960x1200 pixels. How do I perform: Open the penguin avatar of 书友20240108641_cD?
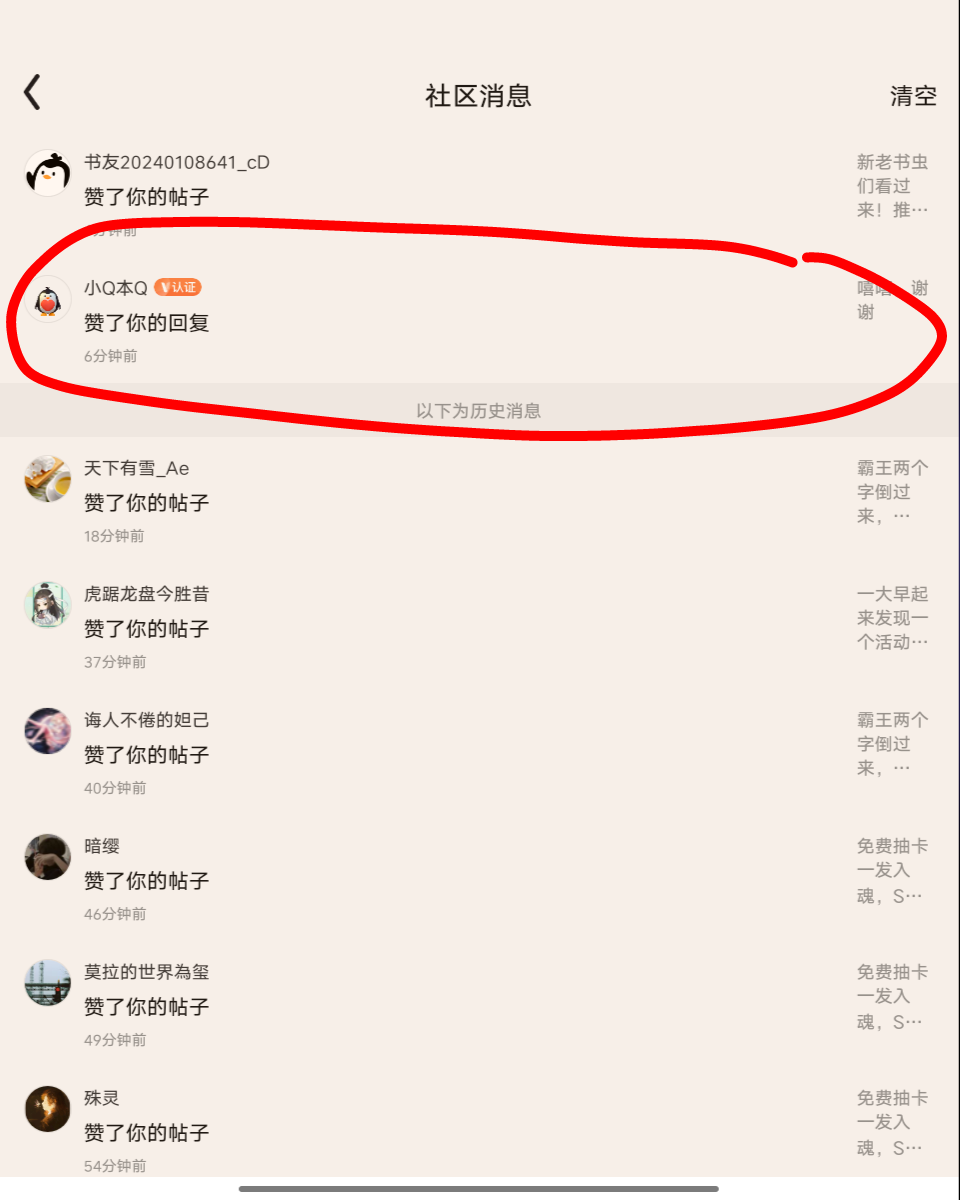(47, 174)
